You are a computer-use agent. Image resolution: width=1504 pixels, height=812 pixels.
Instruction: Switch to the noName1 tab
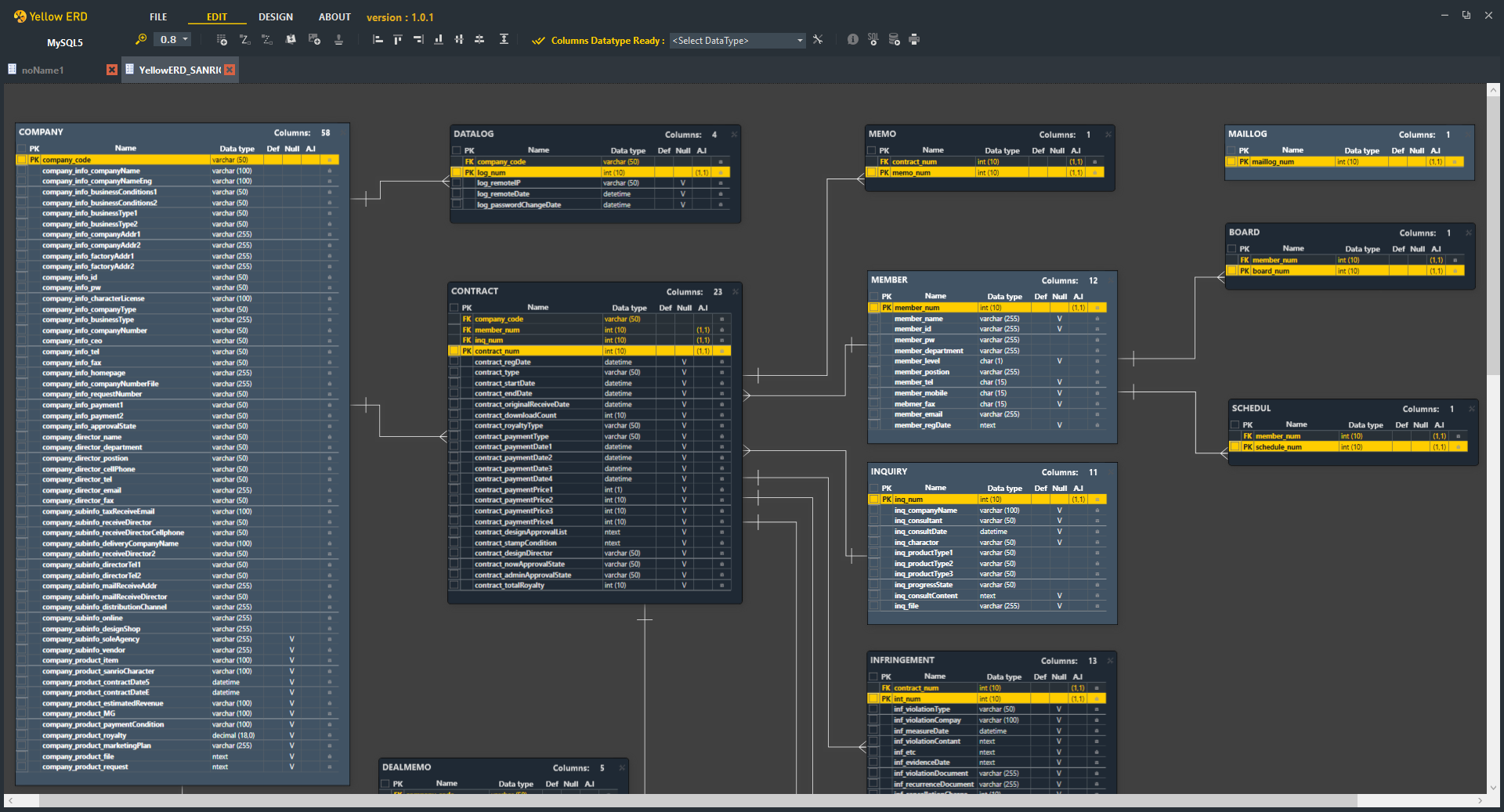click(43, 70)
